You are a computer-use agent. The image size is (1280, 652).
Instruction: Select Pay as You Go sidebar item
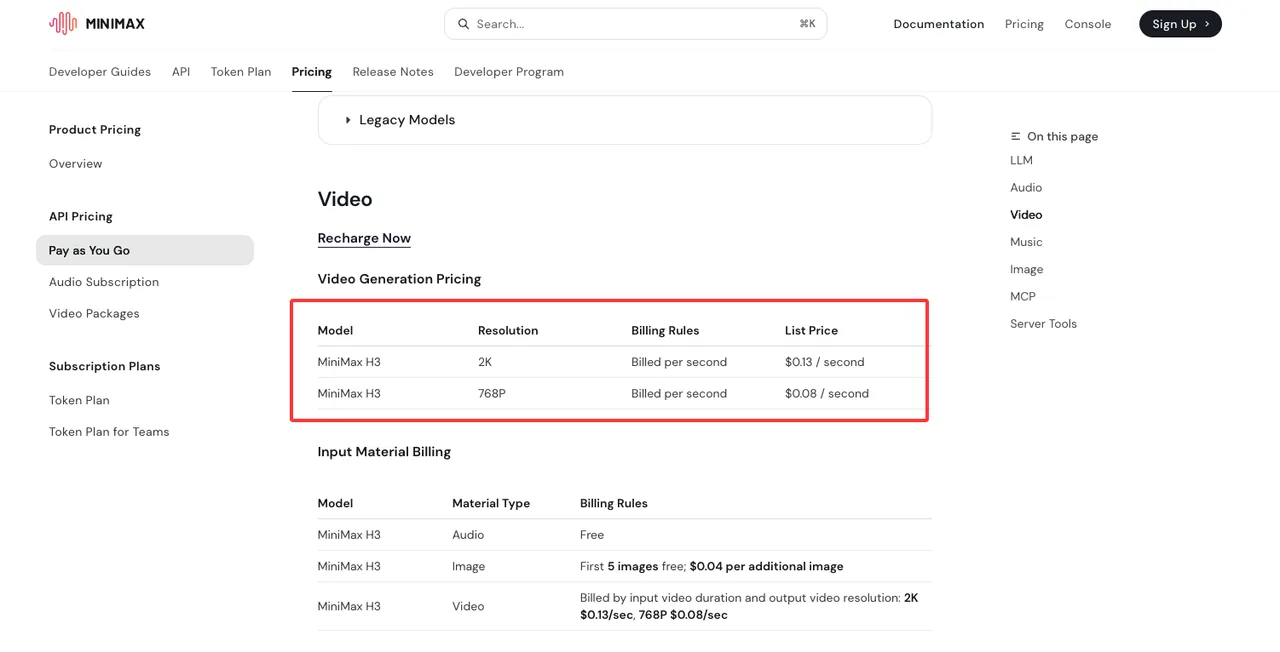[x=145, y=250]
